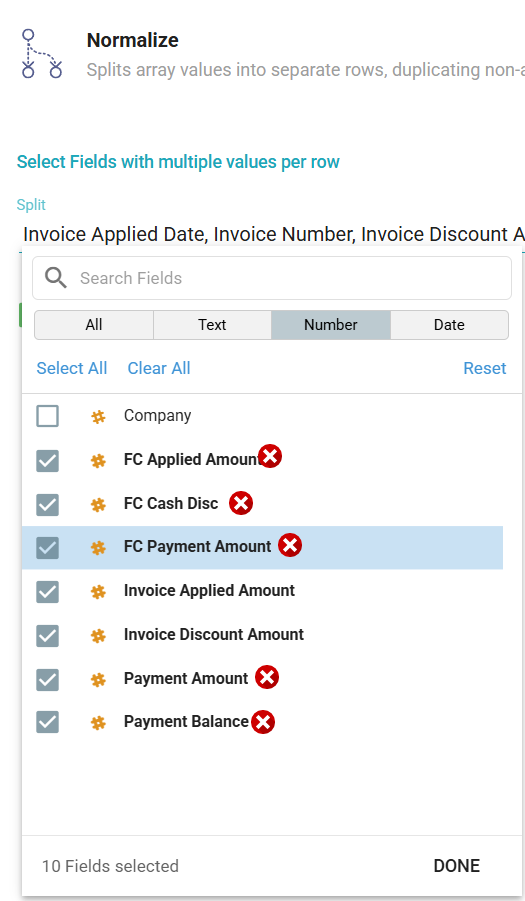This screenshot has width=525, height=901.
Task: Uncheck the Invoice Discount Amount checkbox
Action: click(47, 636)
